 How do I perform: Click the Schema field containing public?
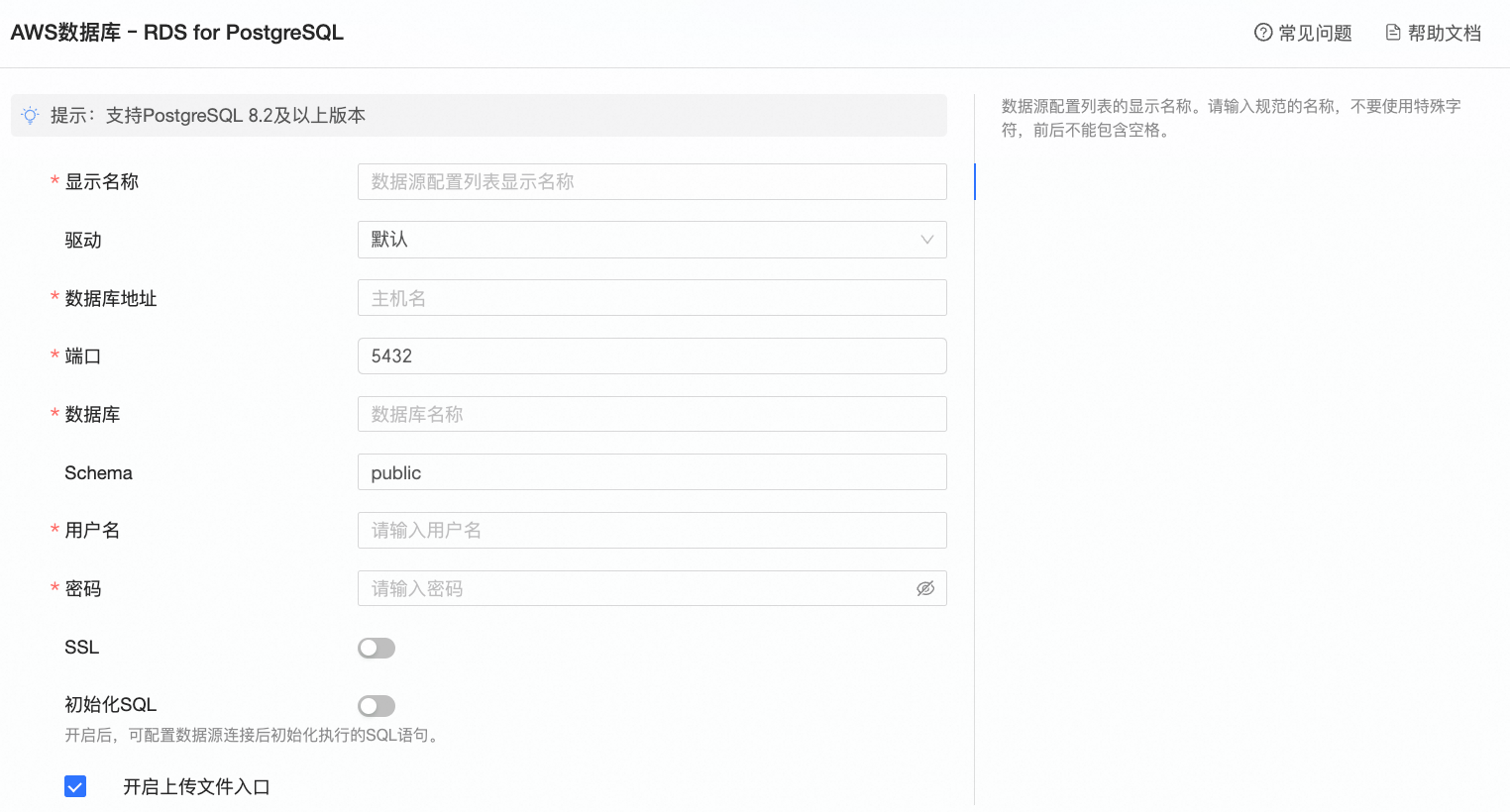[652, 472]
